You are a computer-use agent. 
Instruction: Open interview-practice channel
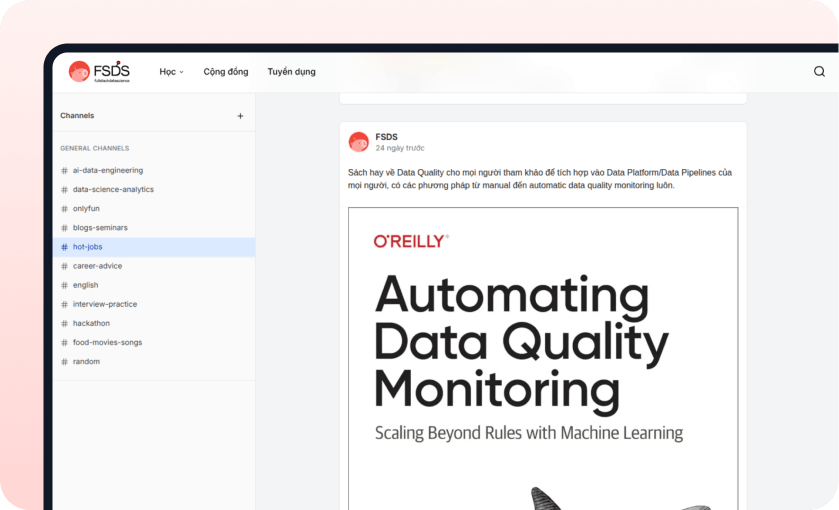click(x=105, y=304)
